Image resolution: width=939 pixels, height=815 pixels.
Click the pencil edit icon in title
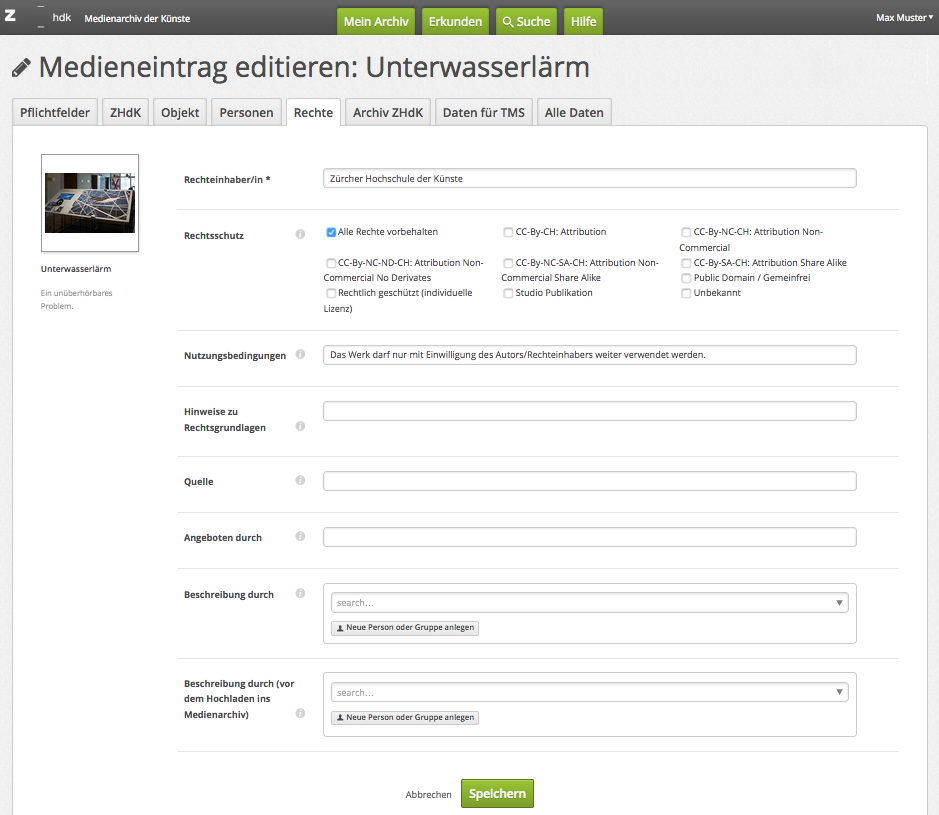click(x=21, y=68)
